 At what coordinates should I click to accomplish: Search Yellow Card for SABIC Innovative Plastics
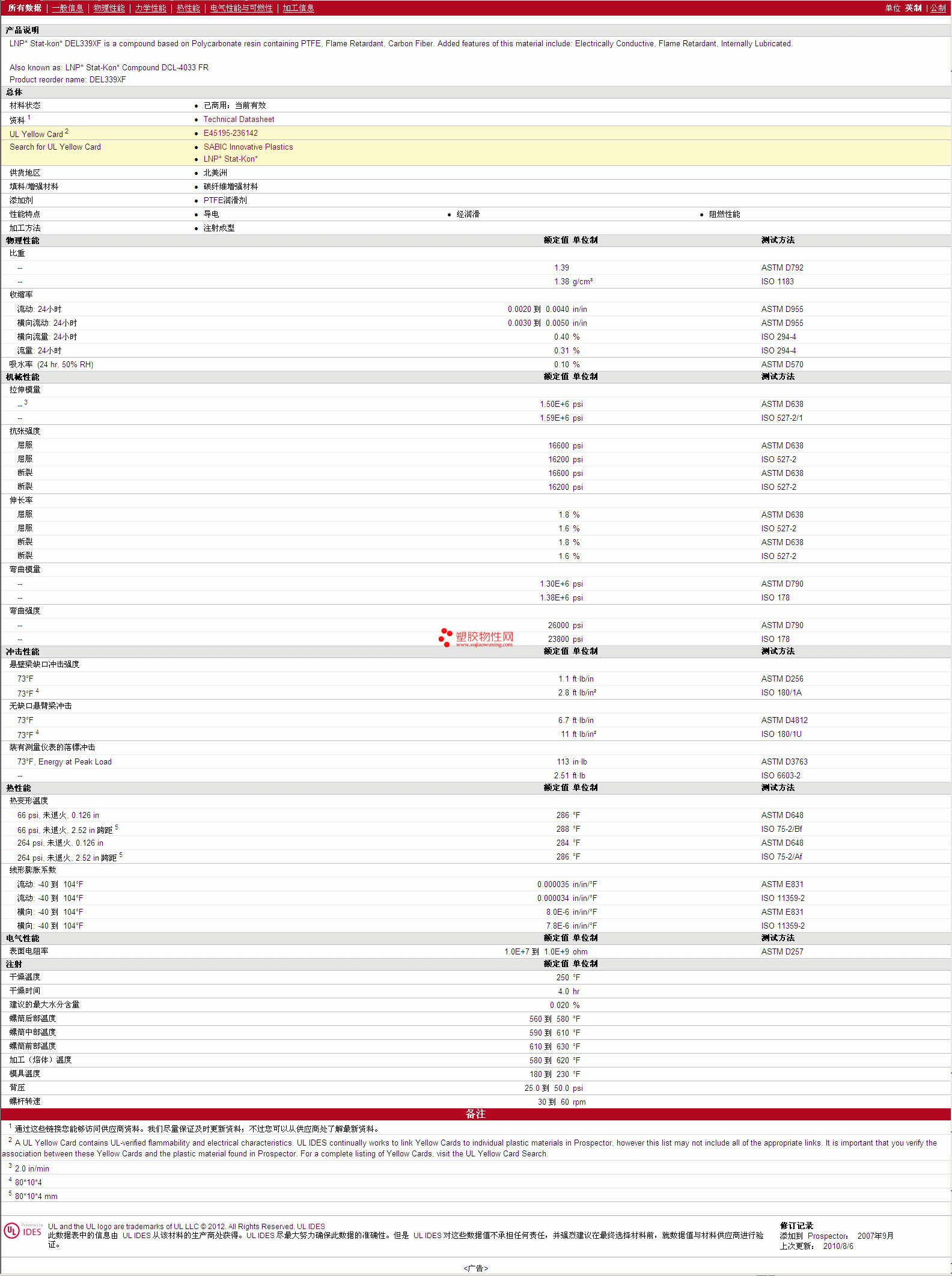(248, 147)
